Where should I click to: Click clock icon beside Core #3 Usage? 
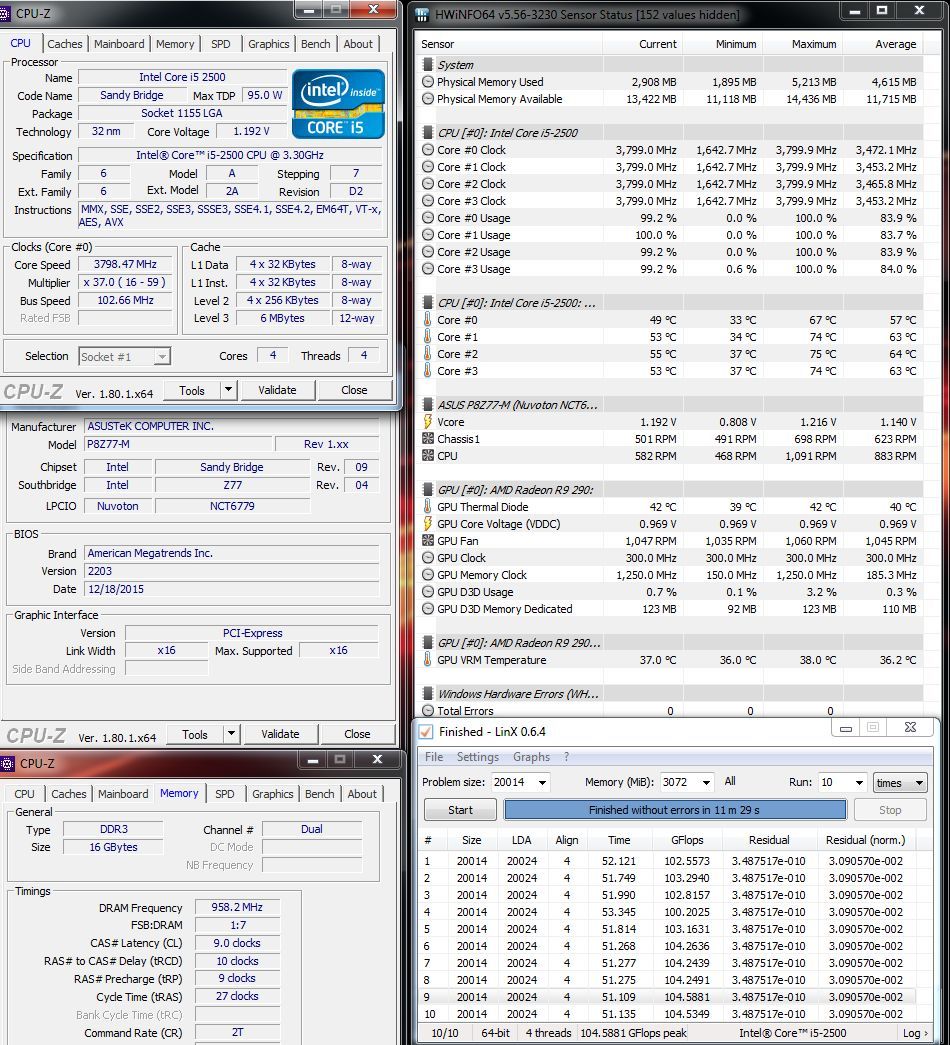point(428,269)
